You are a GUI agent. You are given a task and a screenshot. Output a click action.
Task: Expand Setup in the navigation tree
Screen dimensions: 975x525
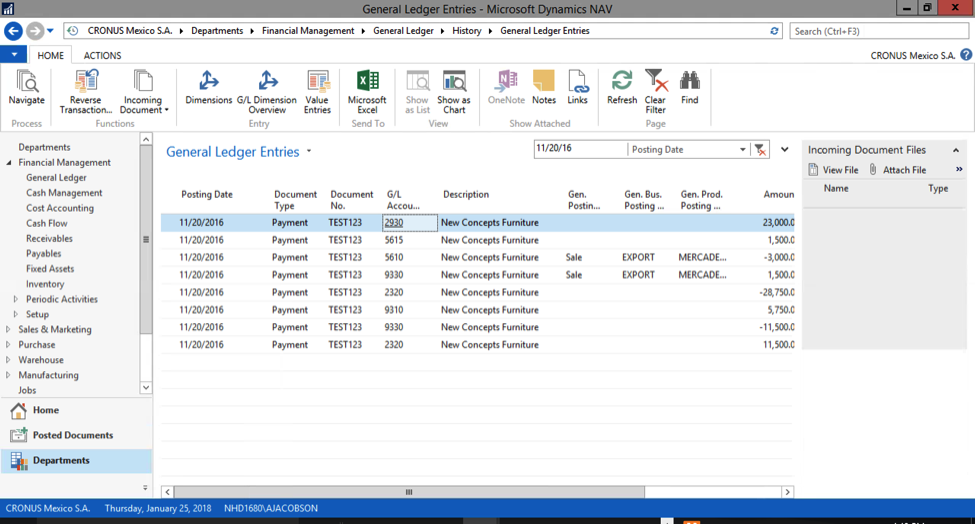point(16,314)
